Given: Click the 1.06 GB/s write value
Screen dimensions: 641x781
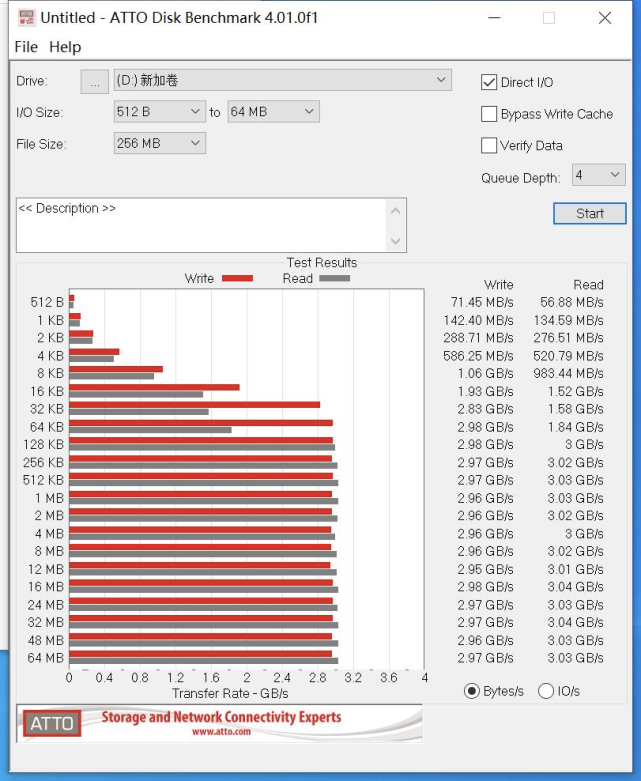Looking at the screenshot, I should point(485,373).
